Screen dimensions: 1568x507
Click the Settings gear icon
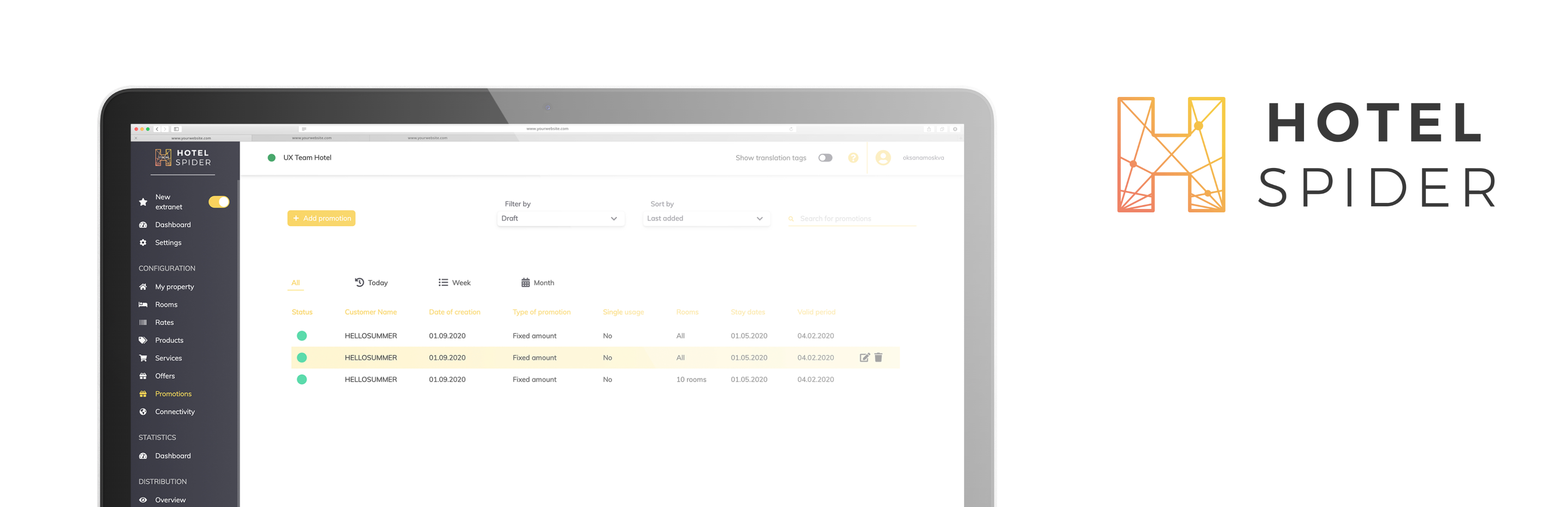tap(143, 242)
